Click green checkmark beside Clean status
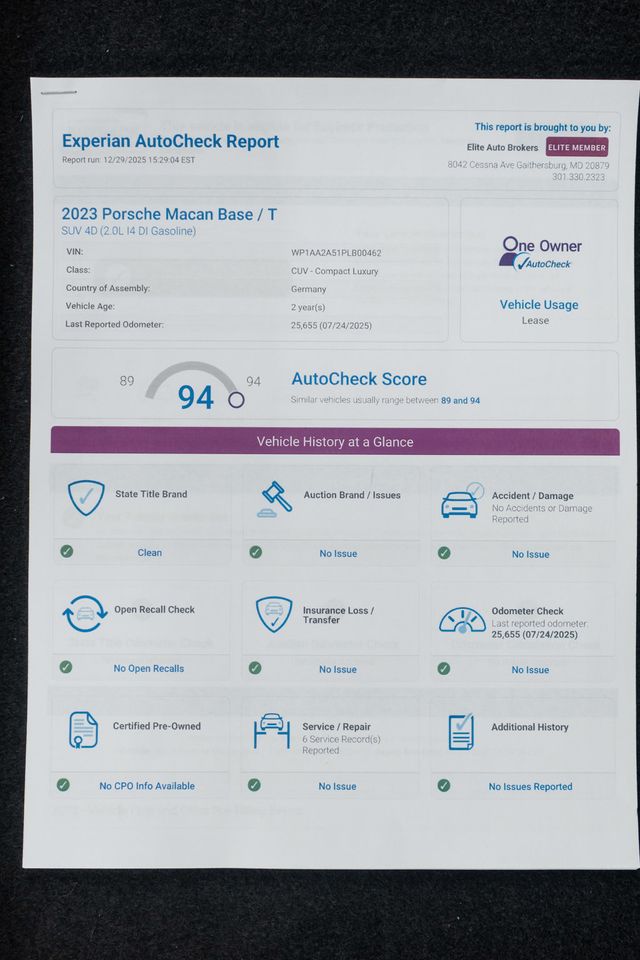 click(67, 551)
